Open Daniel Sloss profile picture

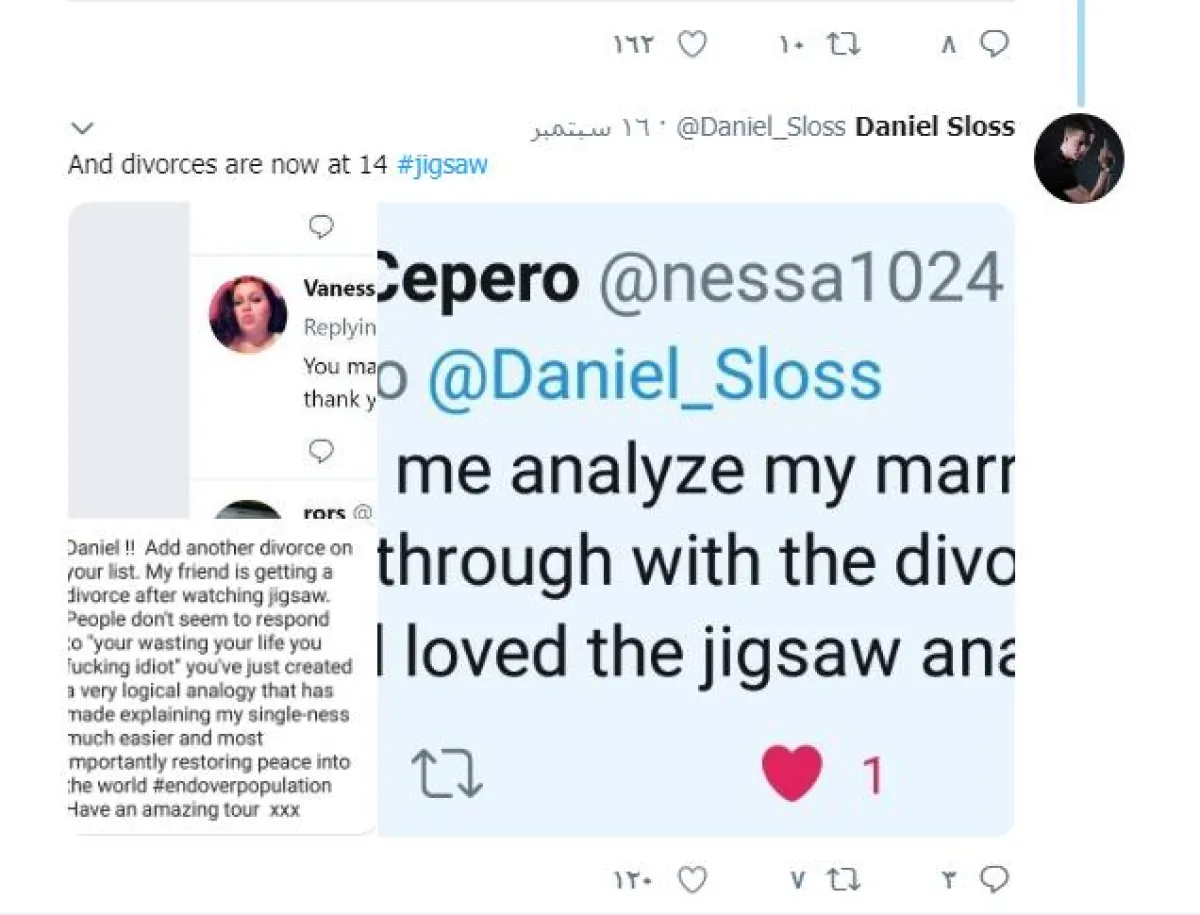(1079, 159)
